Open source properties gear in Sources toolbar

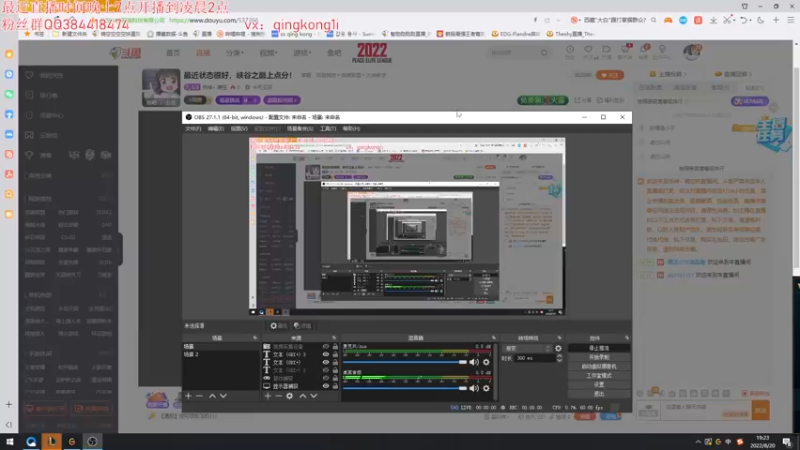tap(289, 396)
